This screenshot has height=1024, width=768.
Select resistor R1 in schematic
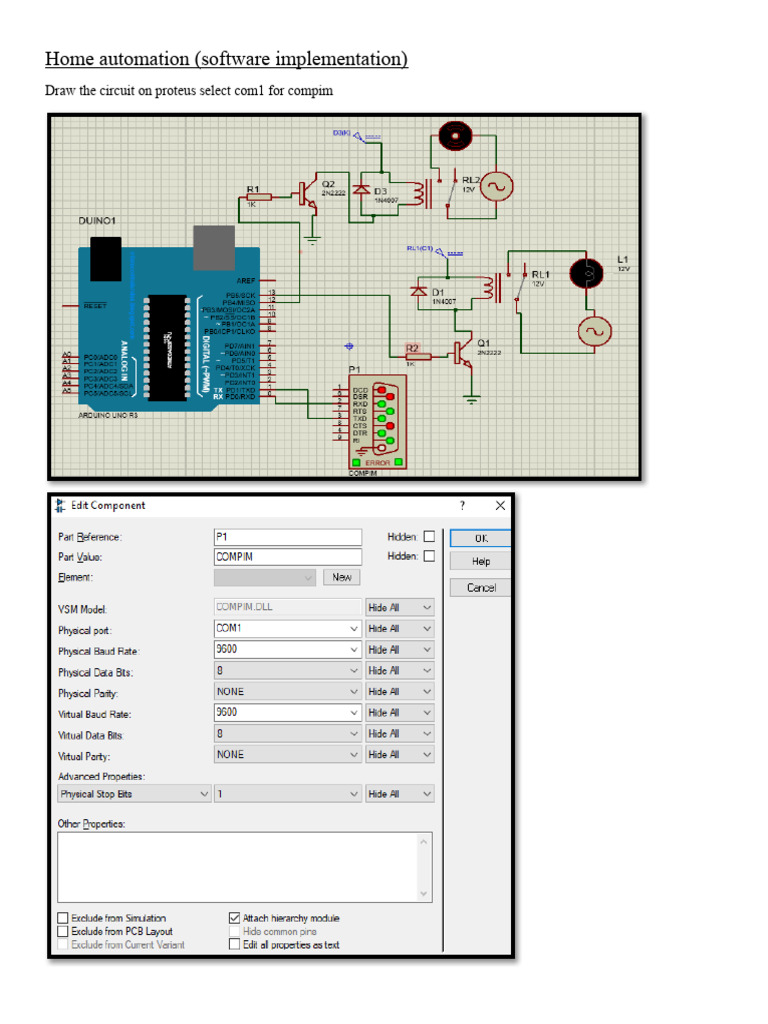tap(259, 196)
